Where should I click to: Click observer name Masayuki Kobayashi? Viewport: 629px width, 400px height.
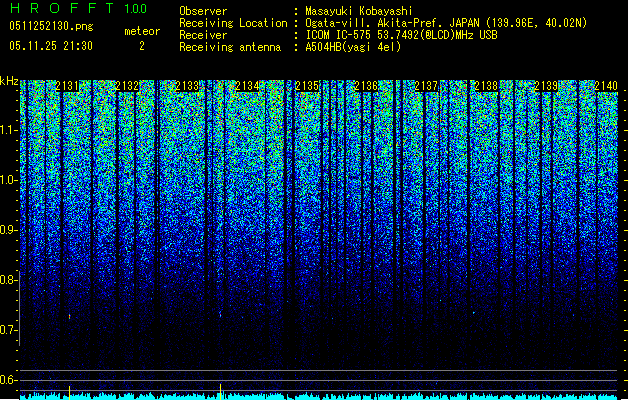coord(359,11)
